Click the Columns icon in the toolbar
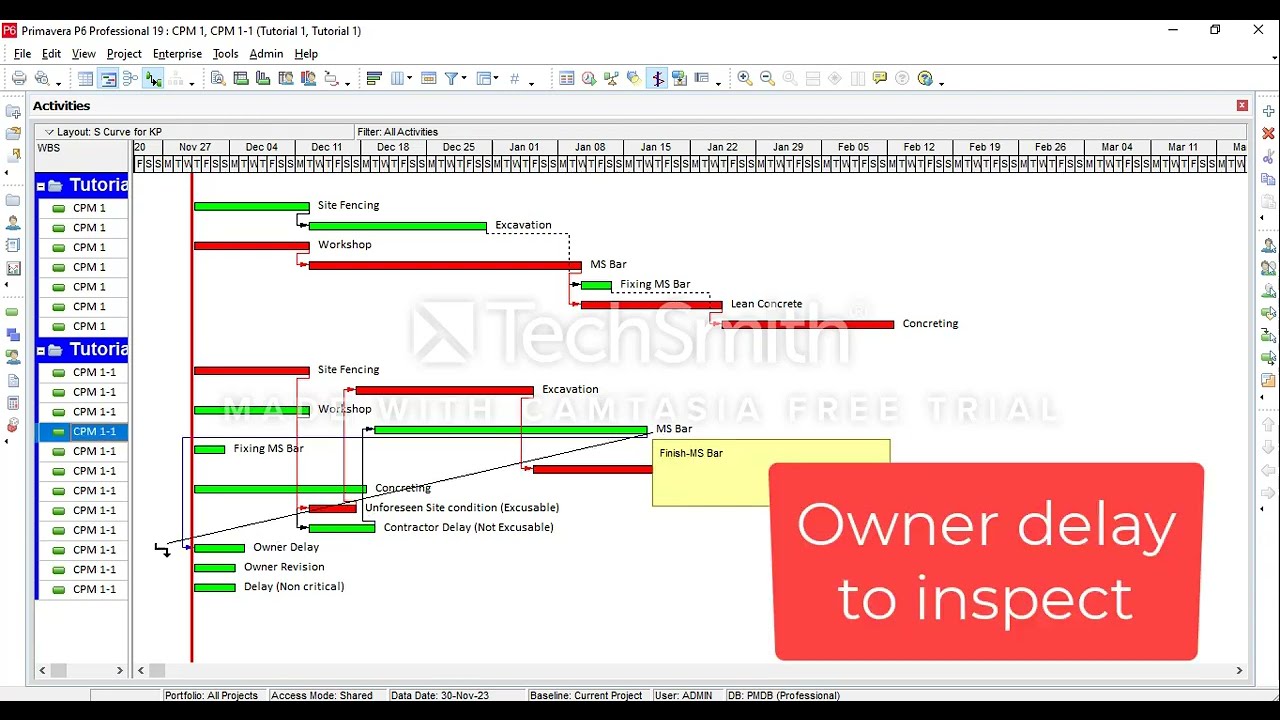 coord(398,78)
